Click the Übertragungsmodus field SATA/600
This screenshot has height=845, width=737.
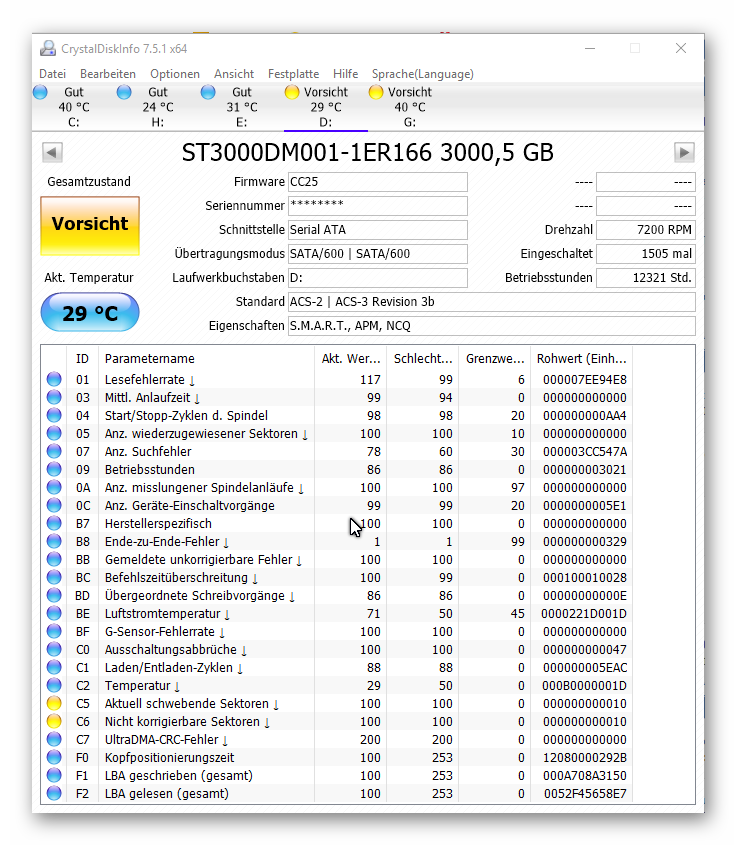click(x=378, y=254)
